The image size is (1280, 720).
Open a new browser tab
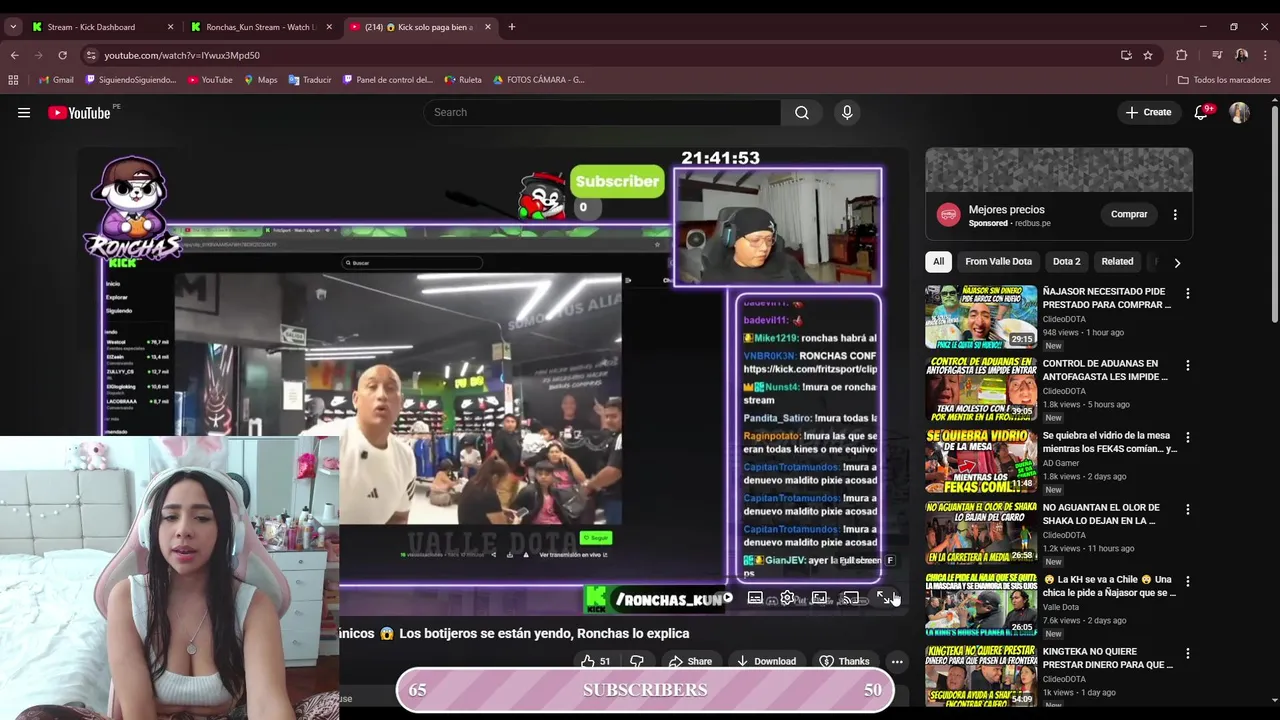point(512,27)
